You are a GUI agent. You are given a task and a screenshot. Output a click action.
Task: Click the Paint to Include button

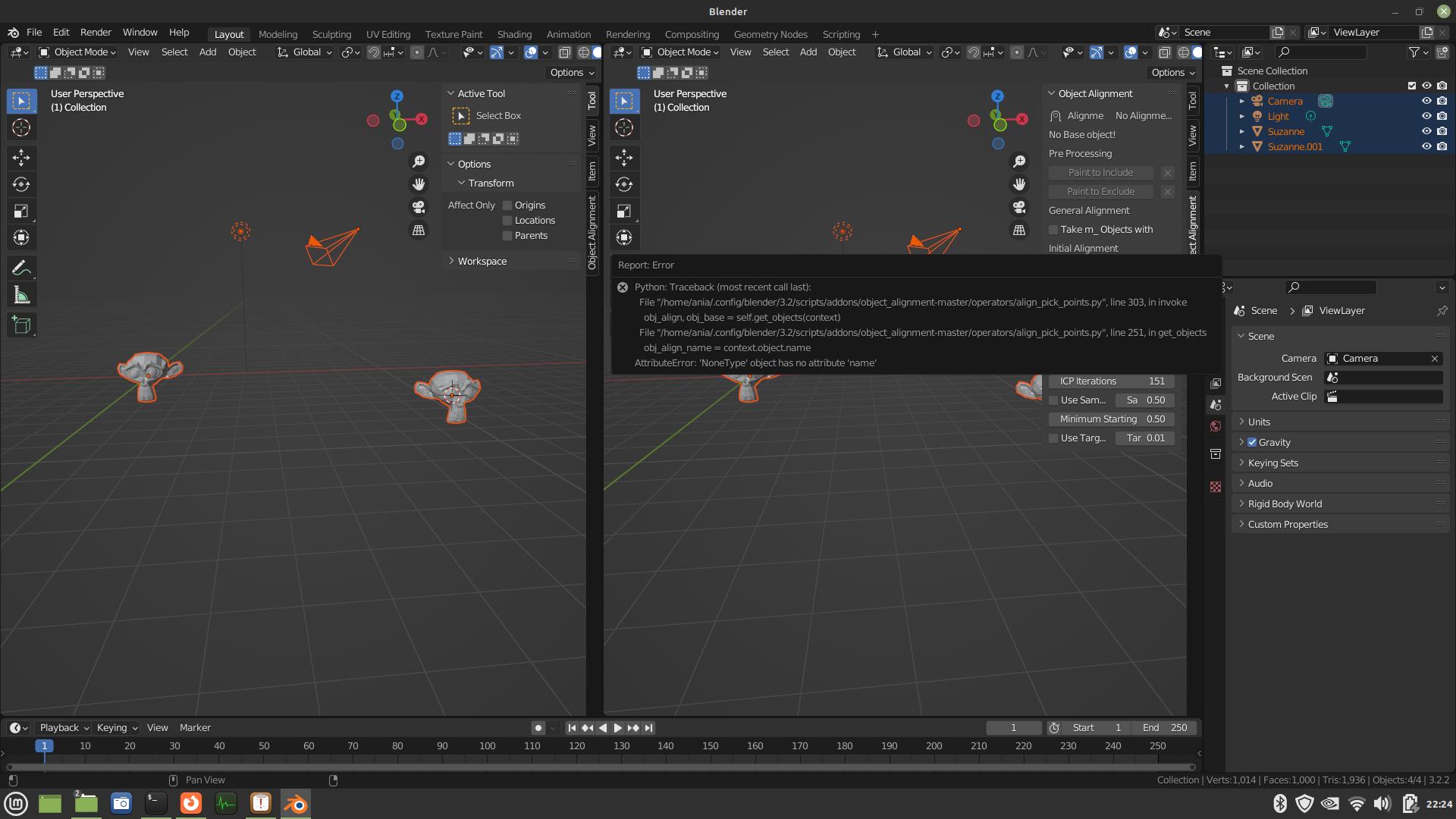click(x=1100, y=172)
